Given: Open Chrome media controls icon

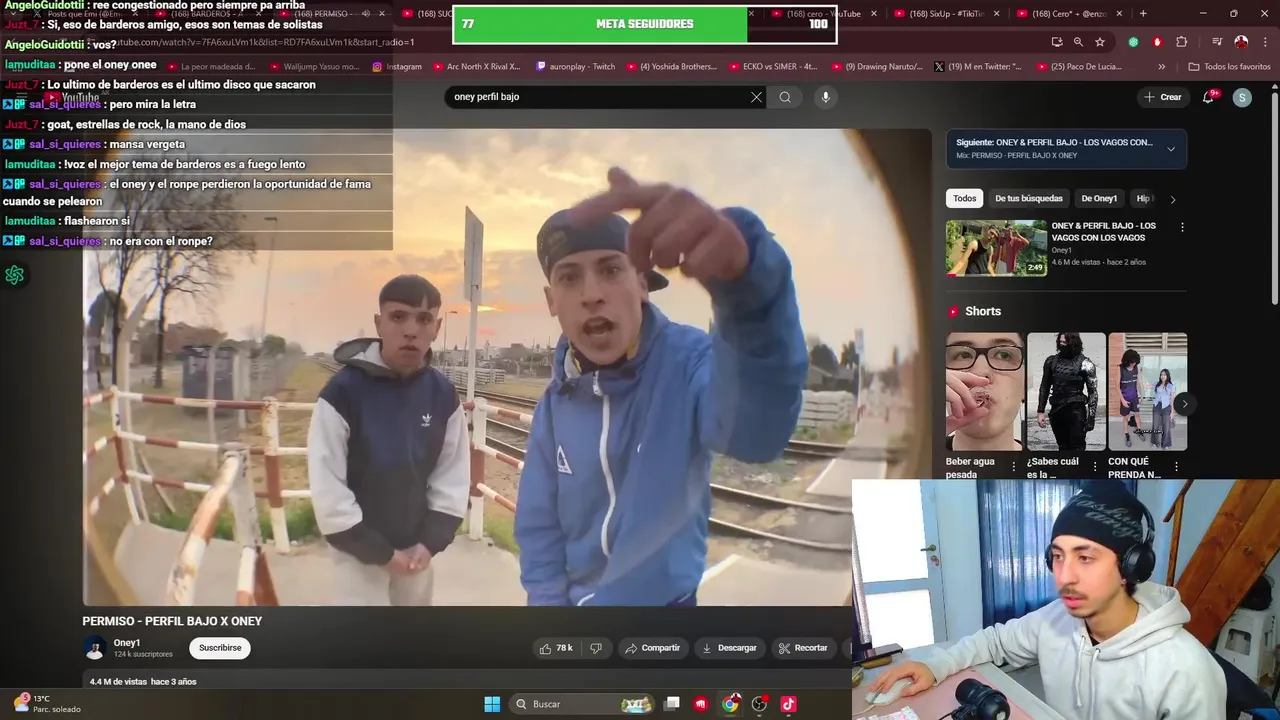Looking at the screenshot, I should pos(1217,42).
